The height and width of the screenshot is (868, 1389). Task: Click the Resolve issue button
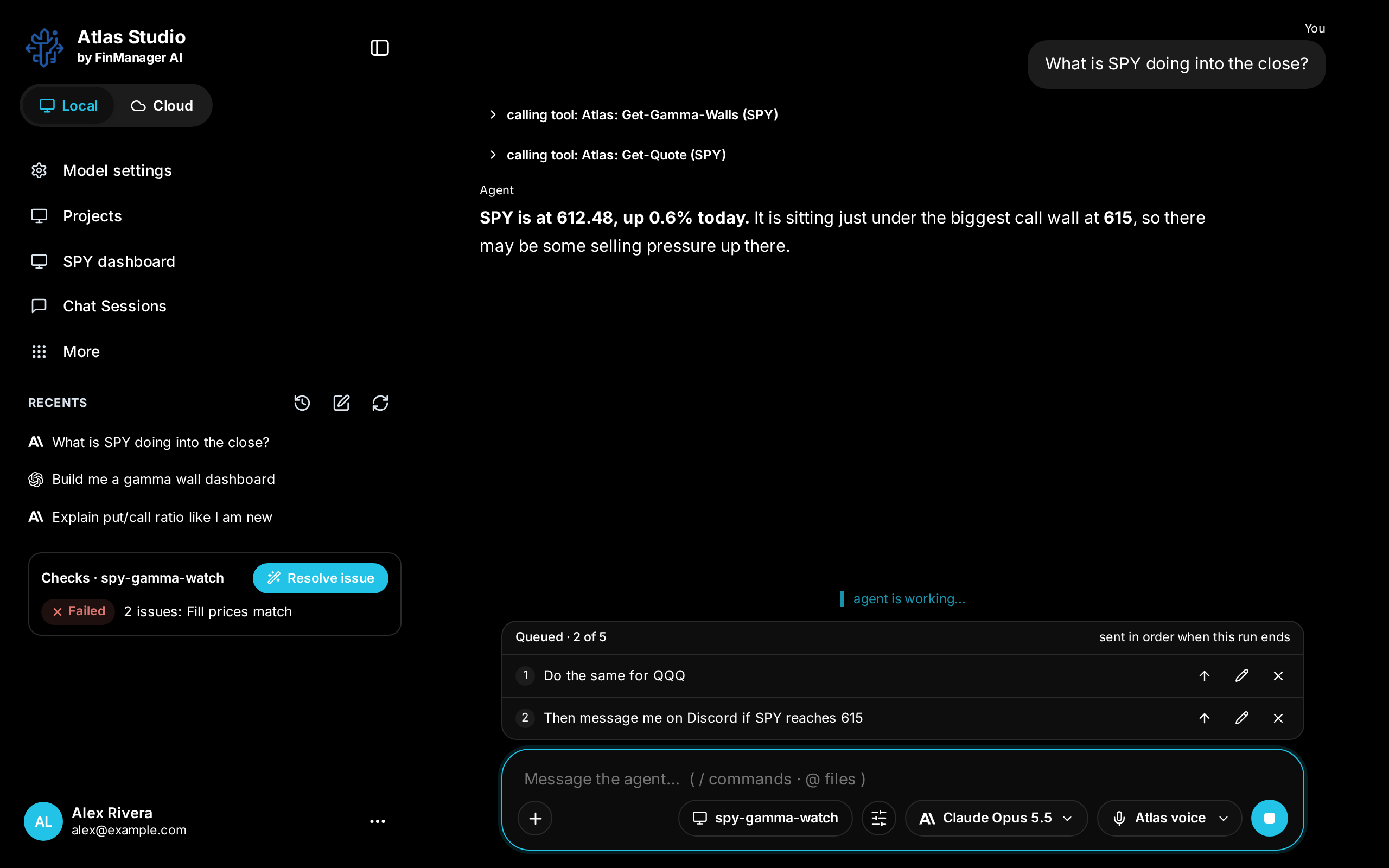(320, 578)
